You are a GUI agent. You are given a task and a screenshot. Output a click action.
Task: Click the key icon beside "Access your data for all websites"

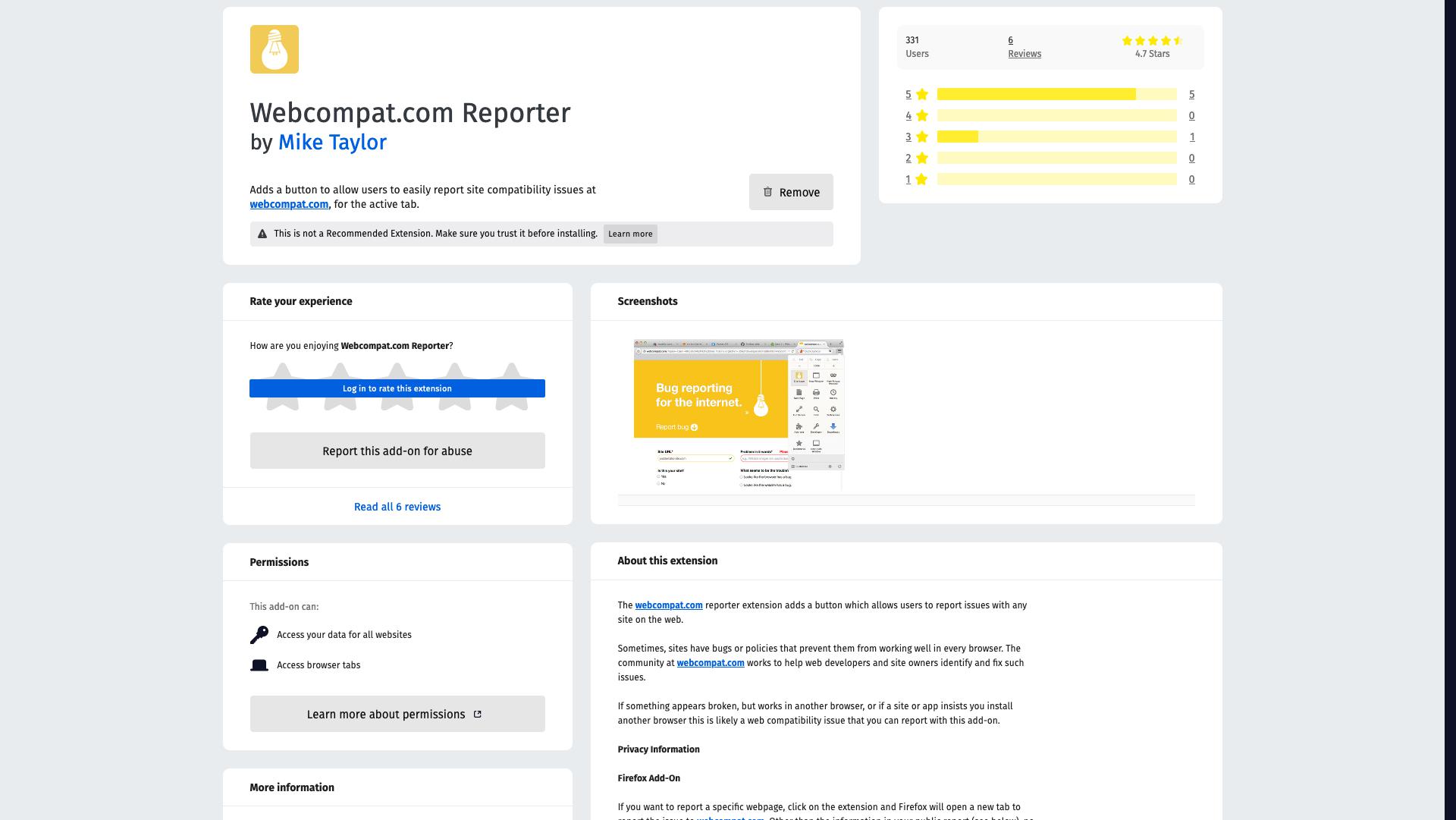click(x=259, y=634)
